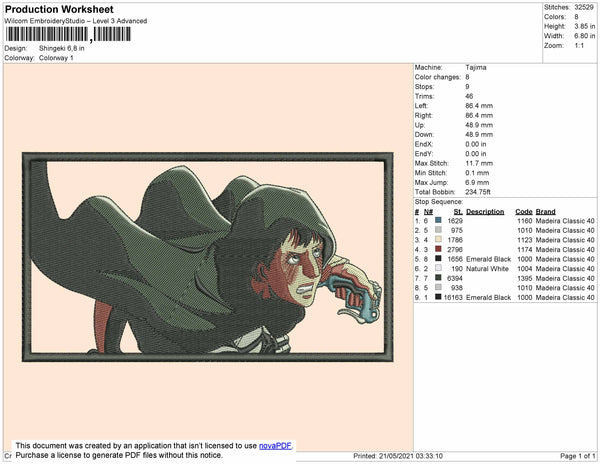Click the 'Production Worksheet' title
Screen dimensions: 600x464
pos(59,9)
